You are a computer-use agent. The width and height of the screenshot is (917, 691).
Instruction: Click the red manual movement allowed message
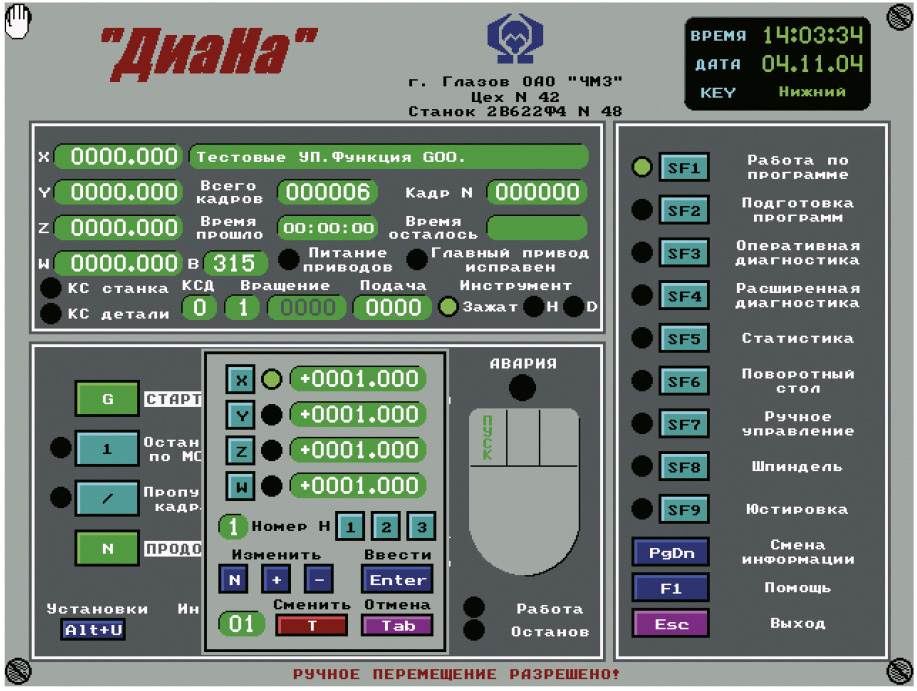tap(456, 674)
